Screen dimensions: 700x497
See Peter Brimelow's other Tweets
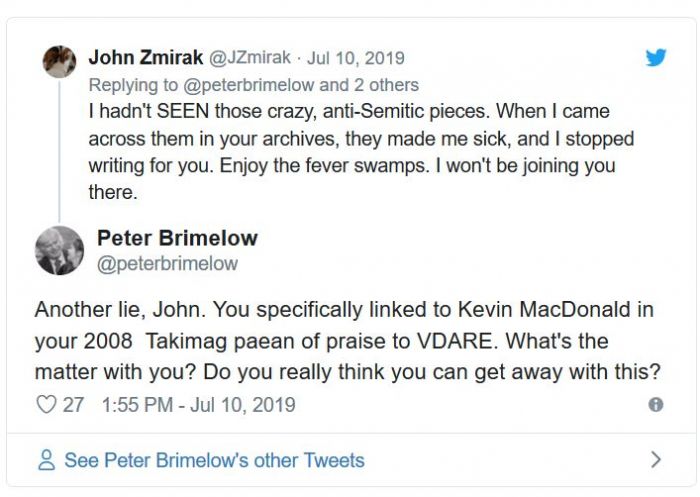pyautogui.click(x=214, y=461)
